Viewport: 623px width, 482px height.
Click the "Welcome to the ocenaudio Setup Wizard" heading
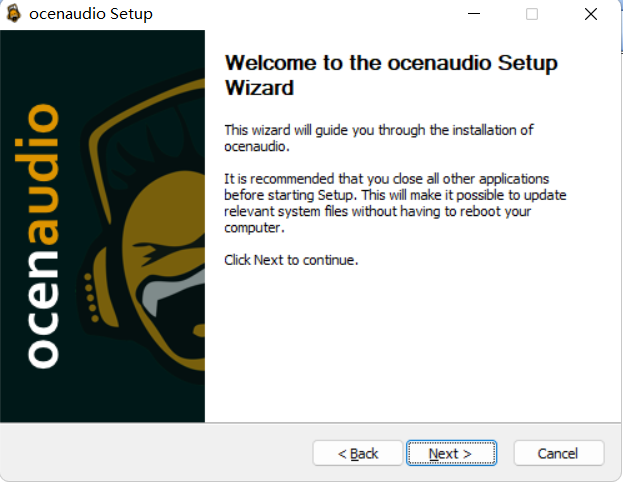pyautogui.click(x=391, y=75)
